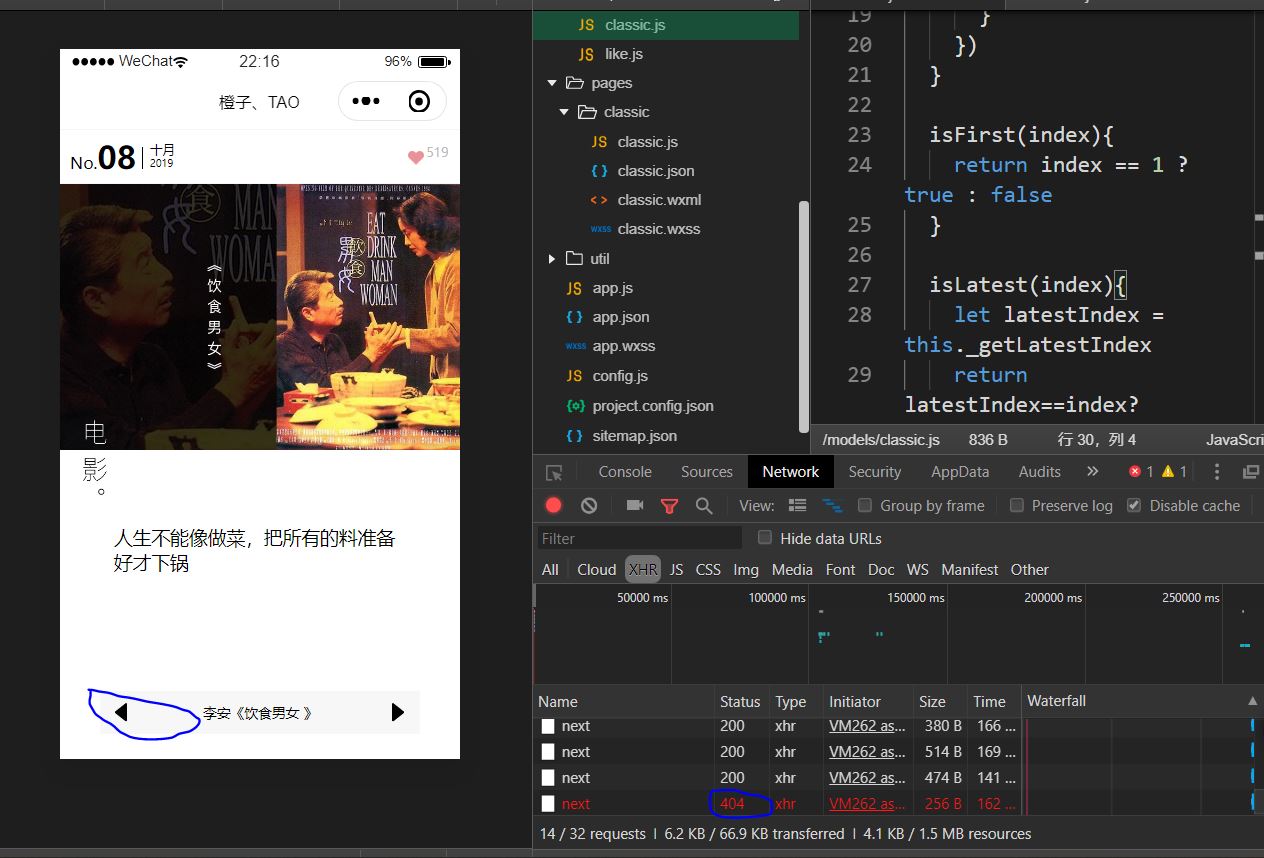Open app.js in the file tree
Image resolution: width=1264 pixels, height=858 pixels.
(612, 287)
